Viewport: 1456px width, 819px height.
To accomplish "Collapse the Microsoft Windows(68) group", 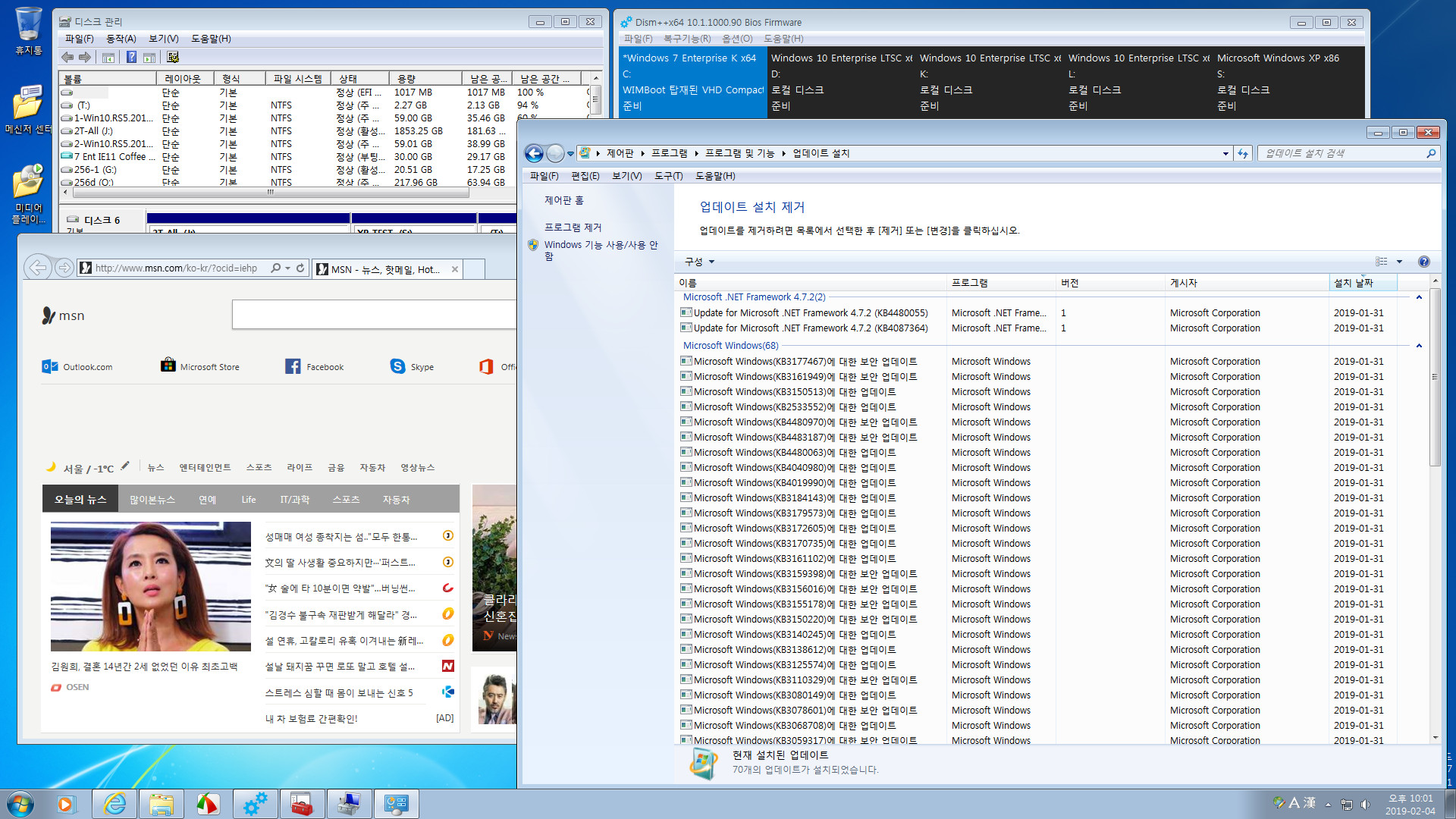I will pos(1419,346).
